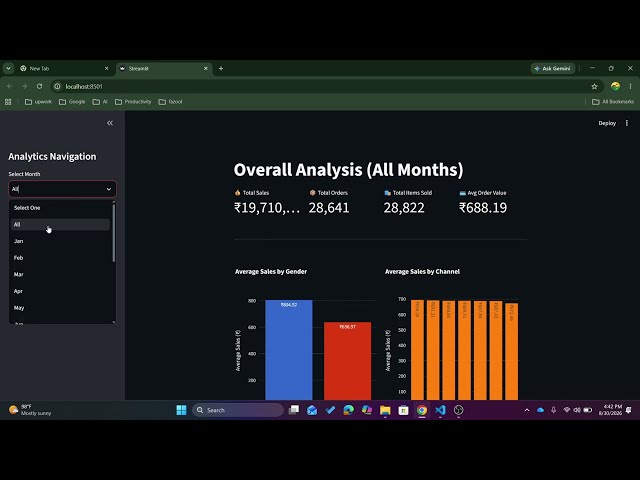
Task: Open Microsoft Edge from the taskbar
Action: [349, 410]
